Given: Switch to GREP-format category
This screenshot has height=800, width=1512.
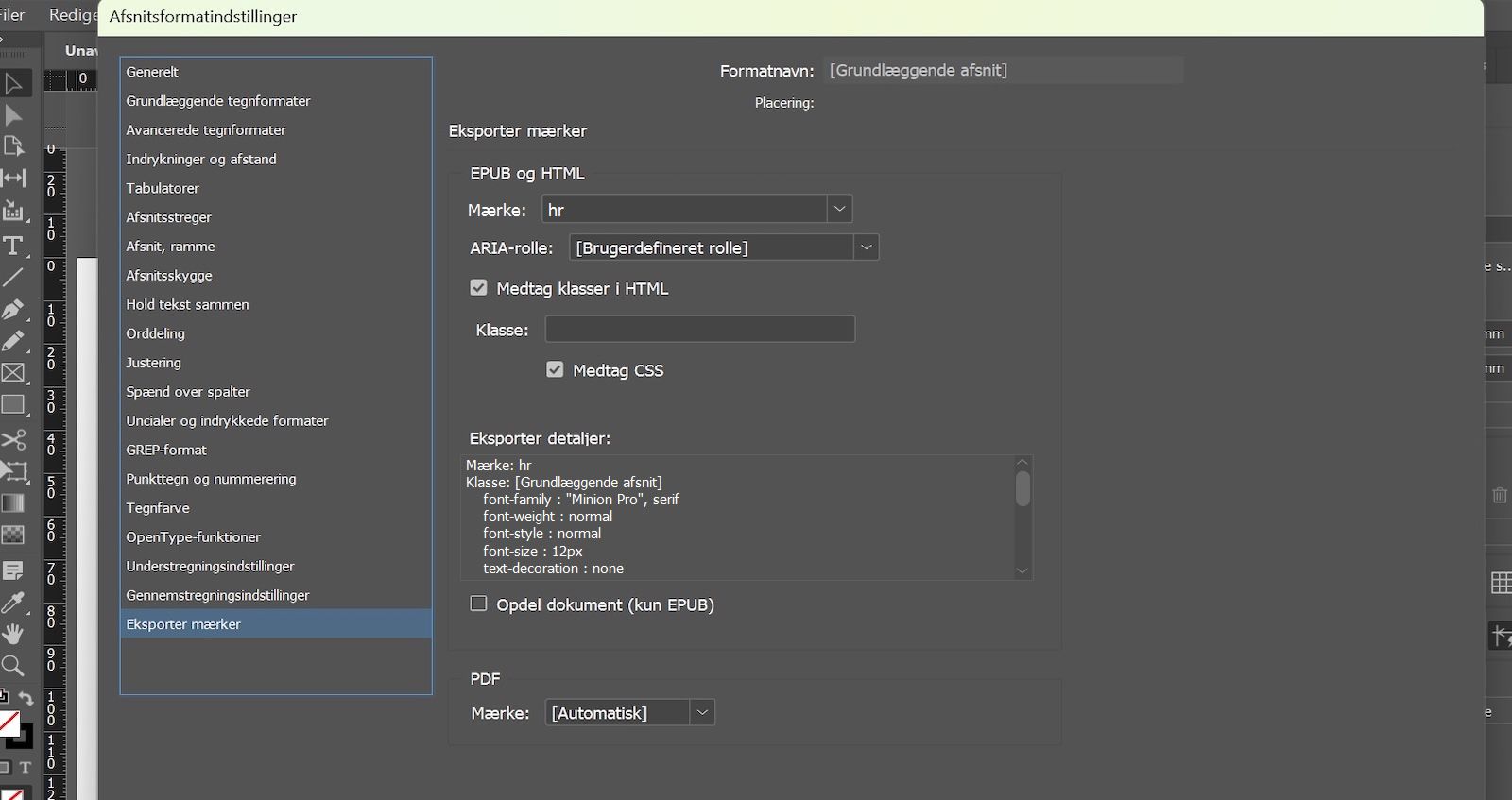Looking at the screenshot, I should pos(166,450).
